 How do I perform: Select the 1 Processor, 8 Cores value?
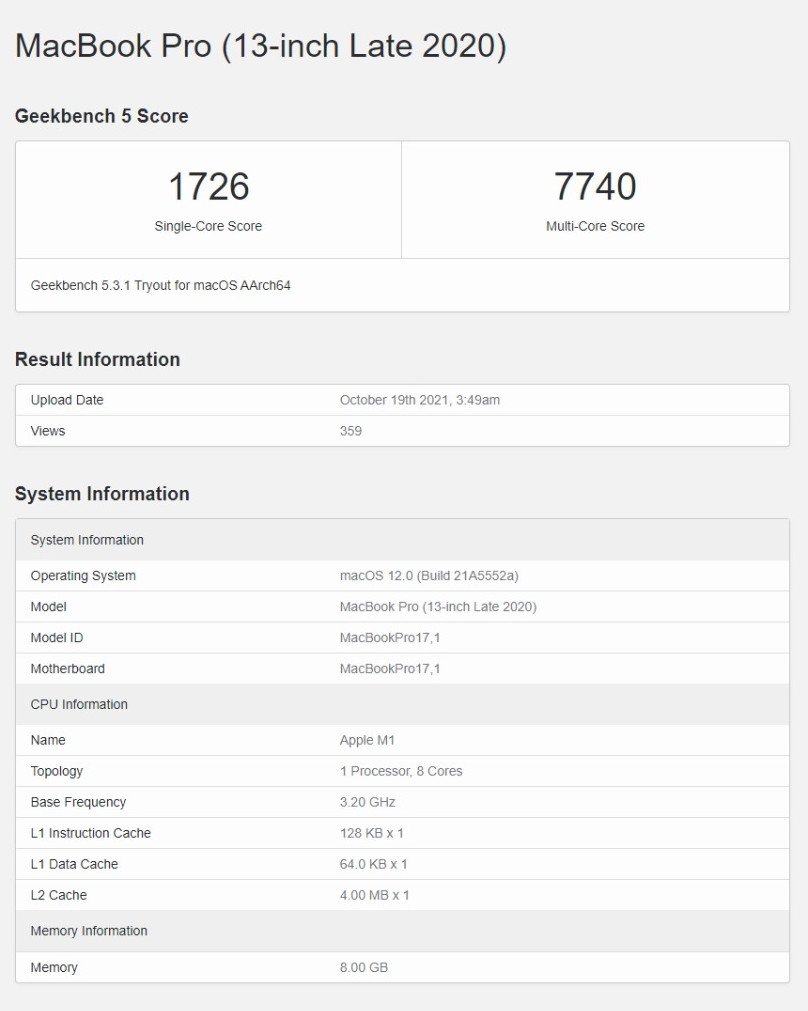click(x=401, y=771)
